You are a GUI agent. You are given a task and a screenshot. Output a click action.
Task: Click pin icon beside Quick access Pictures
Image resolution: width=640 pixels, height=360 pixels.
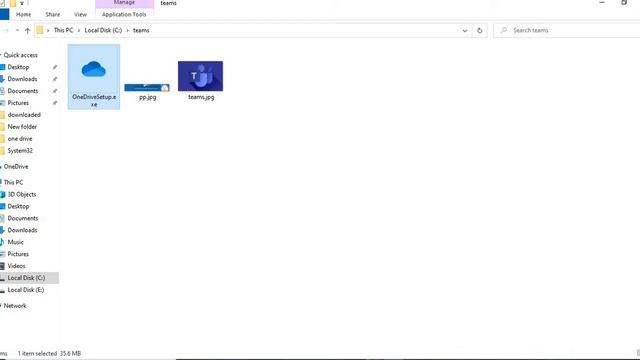pos(55,103)
